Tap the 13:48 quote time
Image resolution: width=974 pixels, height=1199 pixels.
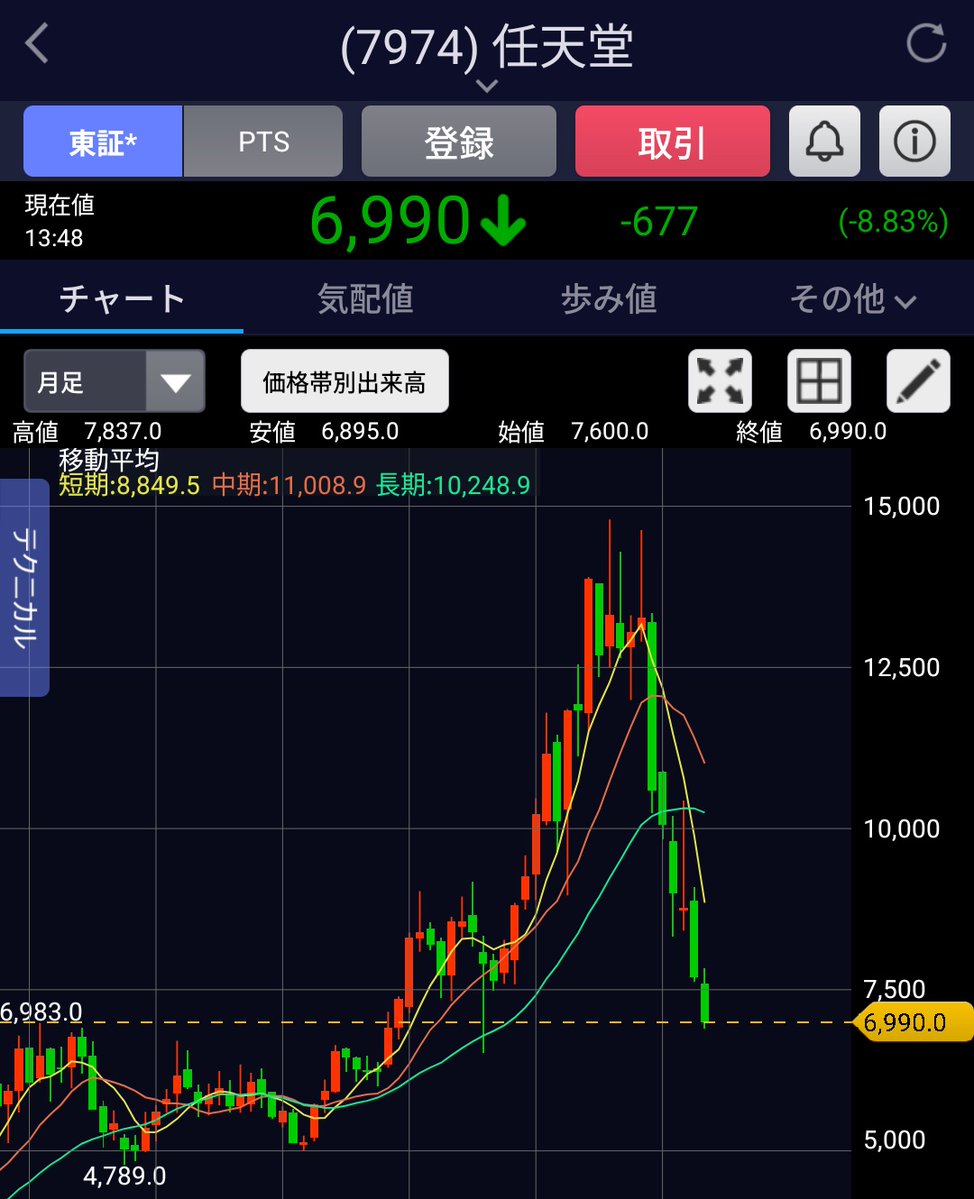point(54,238)
